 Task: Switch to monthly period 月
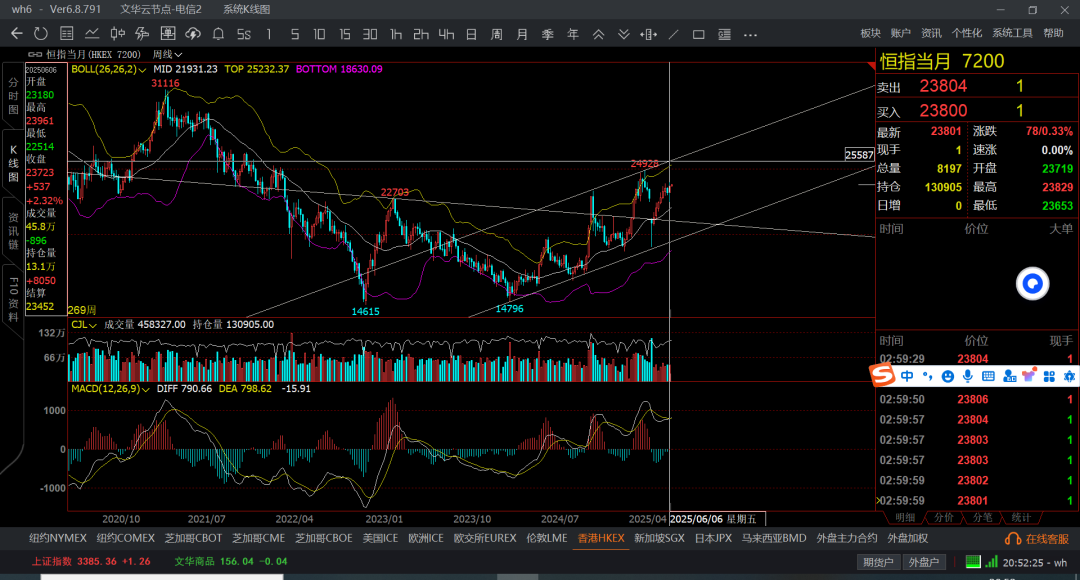(x=522, y=34)
